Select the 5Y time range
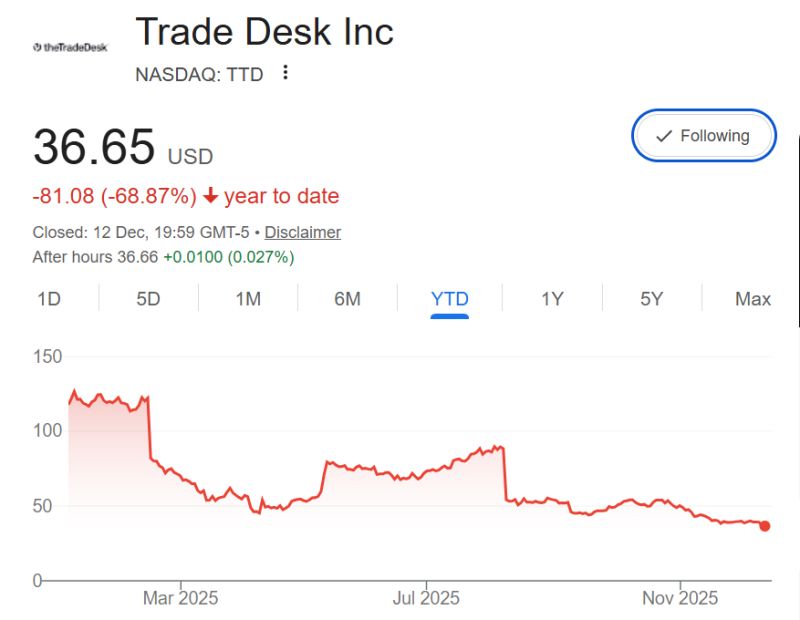Image resolution: width=800 pixels, height=620 pixels. coord(651,298)
